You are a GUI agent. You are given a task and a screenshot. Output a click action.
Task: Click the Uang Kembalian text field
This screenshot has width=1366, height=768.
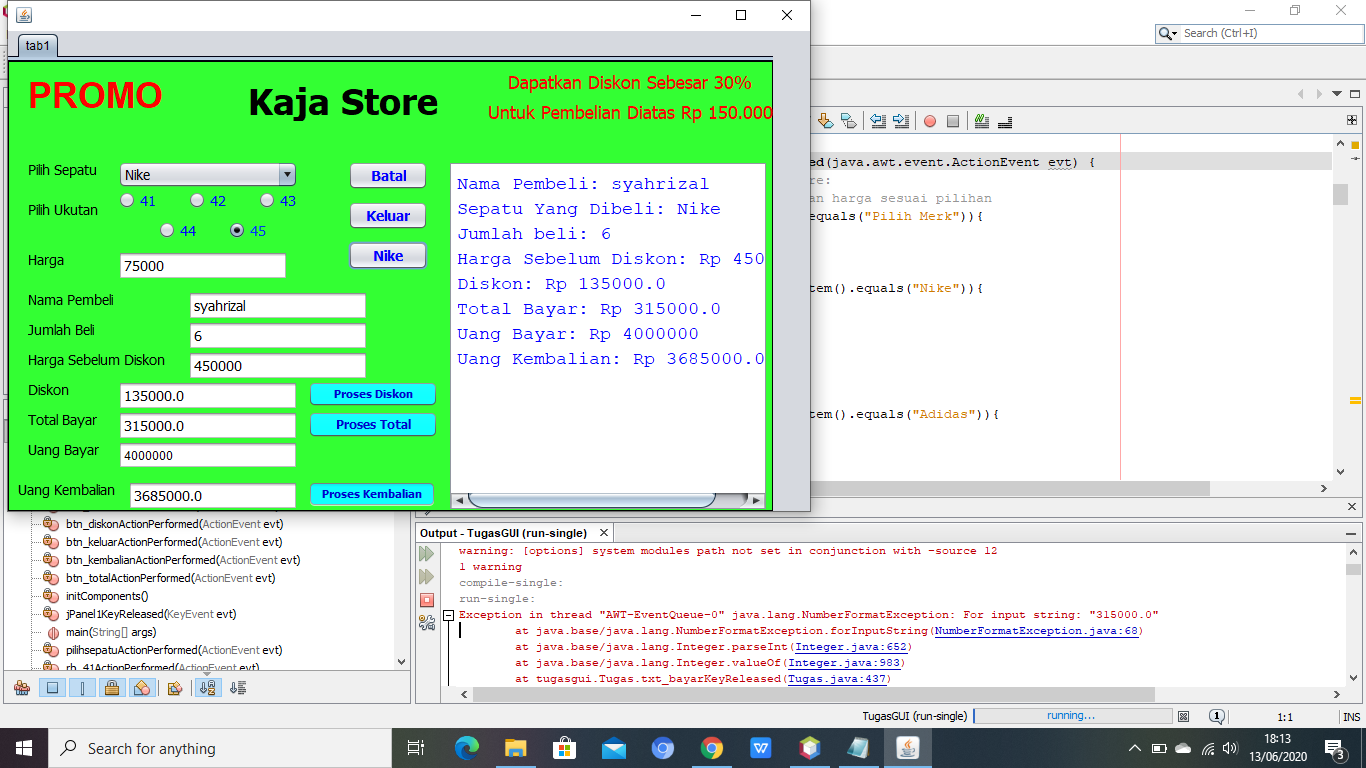(x=213, y=495)
